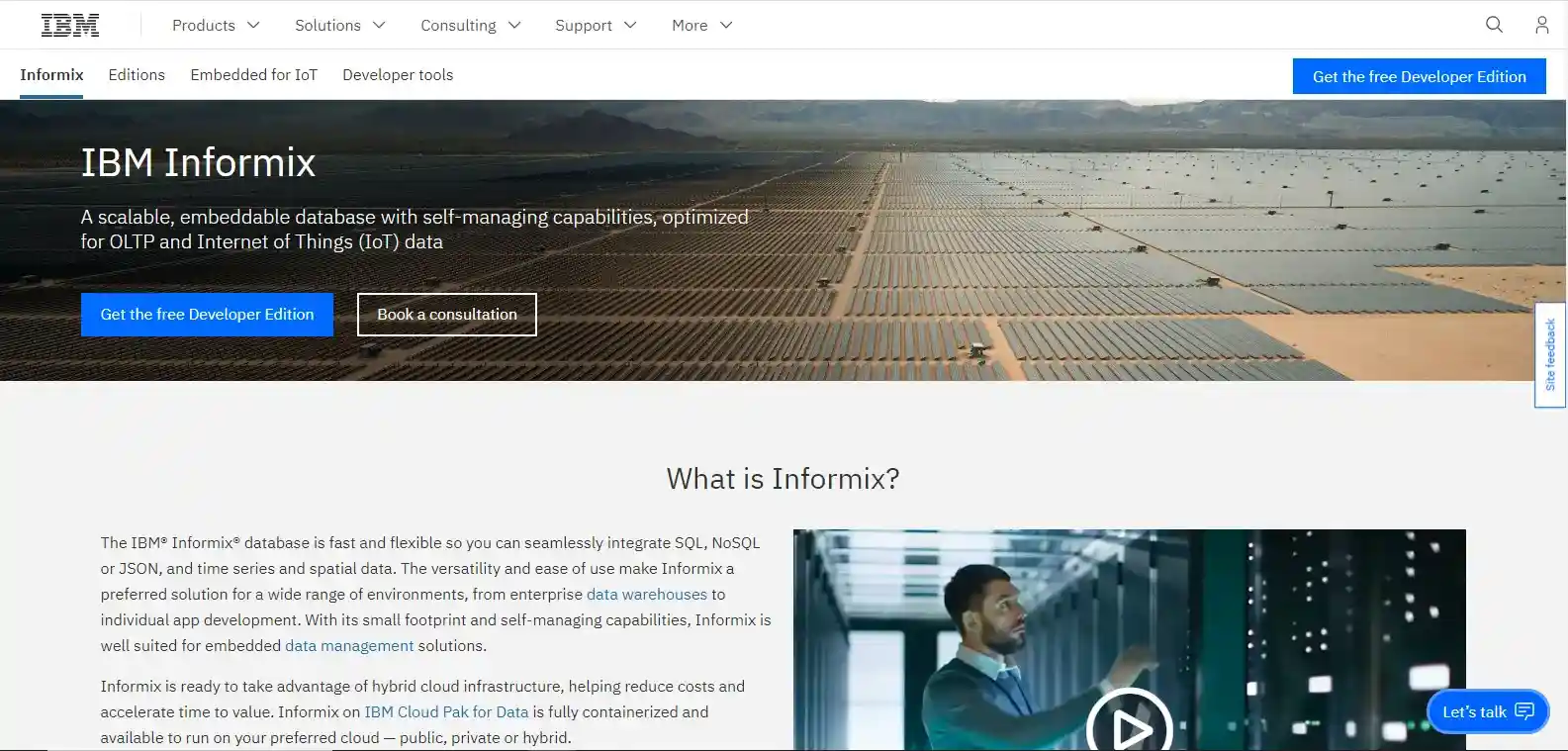This screenshot has width=1568, height=751.
Task: Expand the Products dropdown menu
Action: pyautogui.click(x=216, y=26)
